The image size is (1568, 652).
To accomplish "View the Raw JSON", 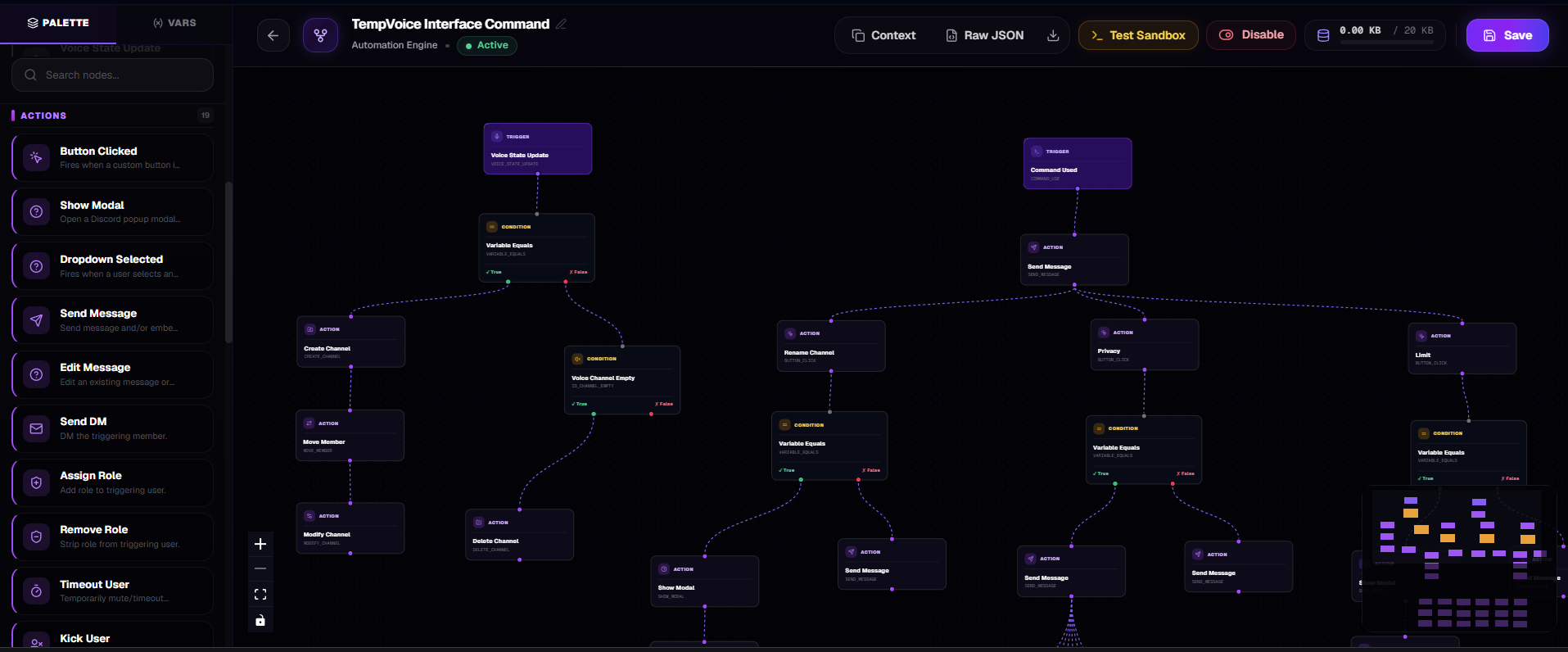I will point(985,35).
